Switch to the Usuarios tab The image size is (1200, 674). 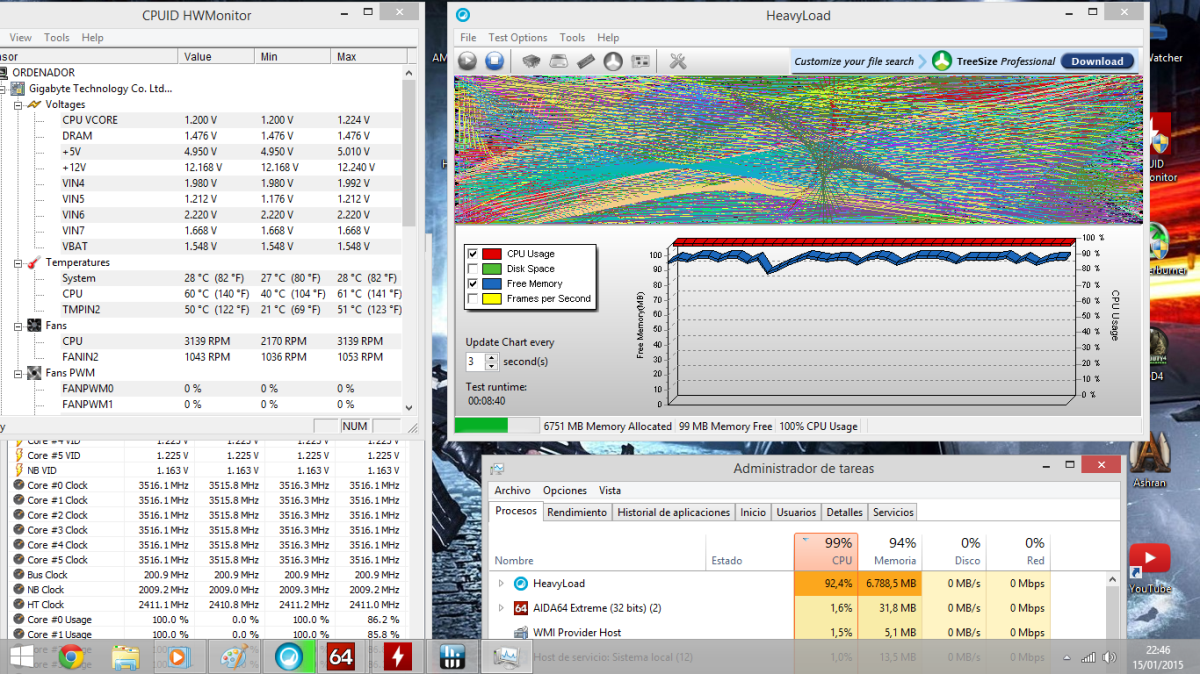coord(796,512)
